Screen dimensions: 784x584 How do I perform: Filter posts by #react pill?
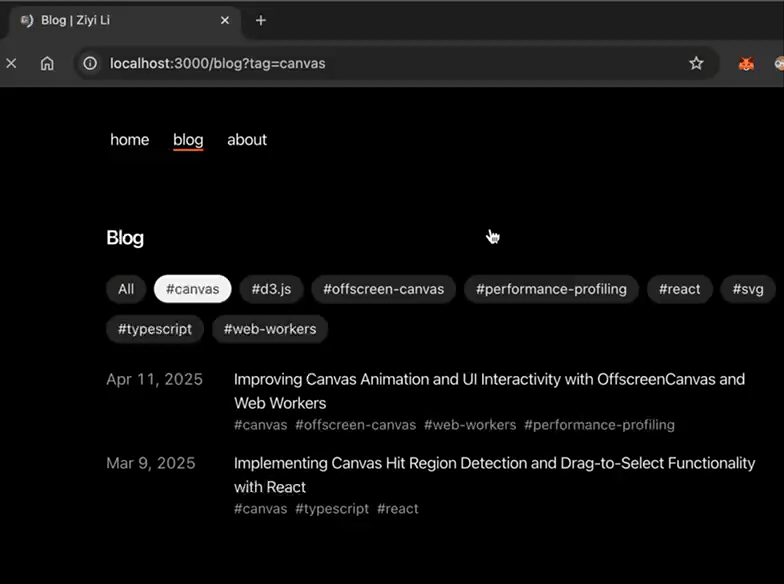coord(680,289)
